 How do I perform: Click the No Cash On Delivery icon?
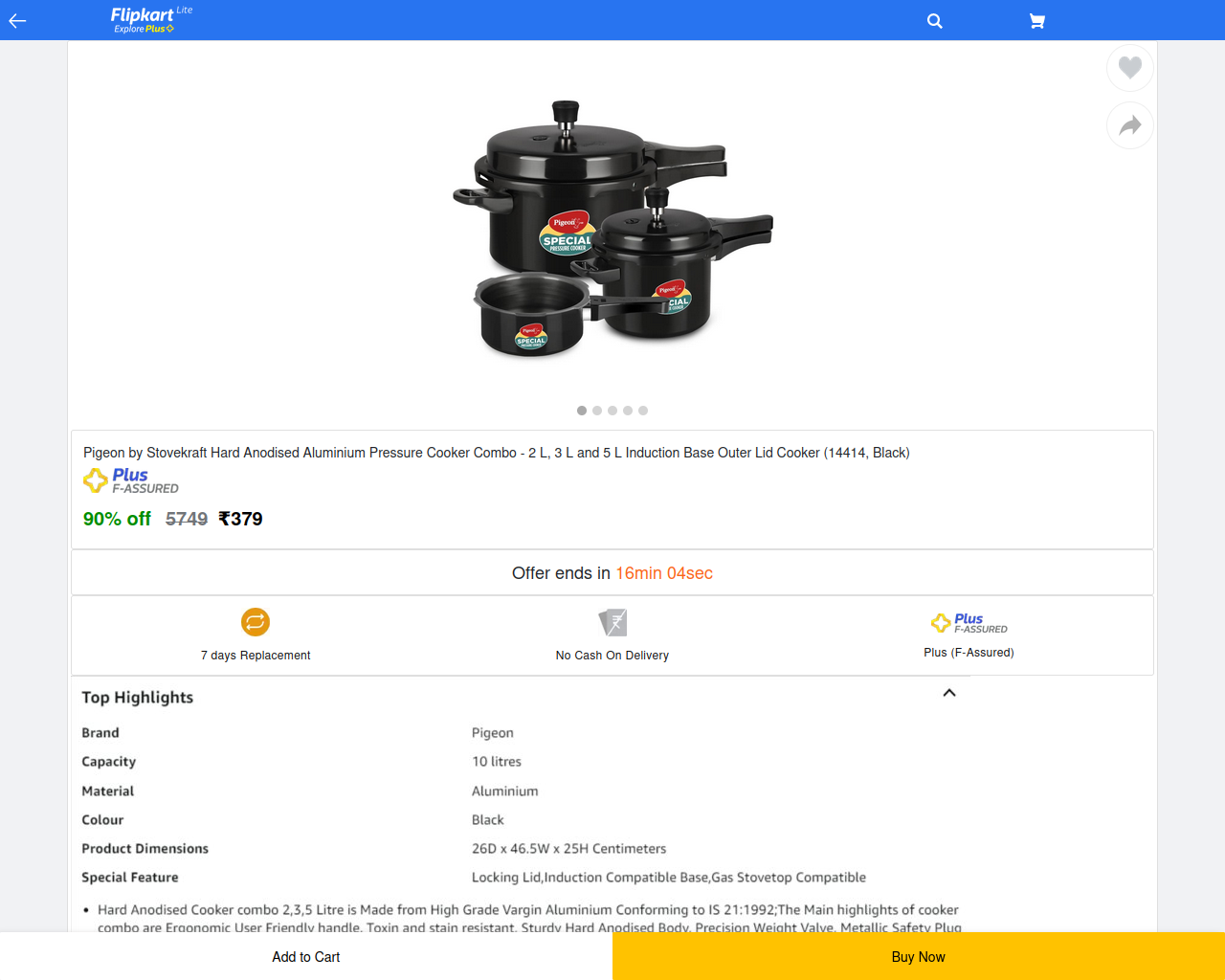click(612, 622)
